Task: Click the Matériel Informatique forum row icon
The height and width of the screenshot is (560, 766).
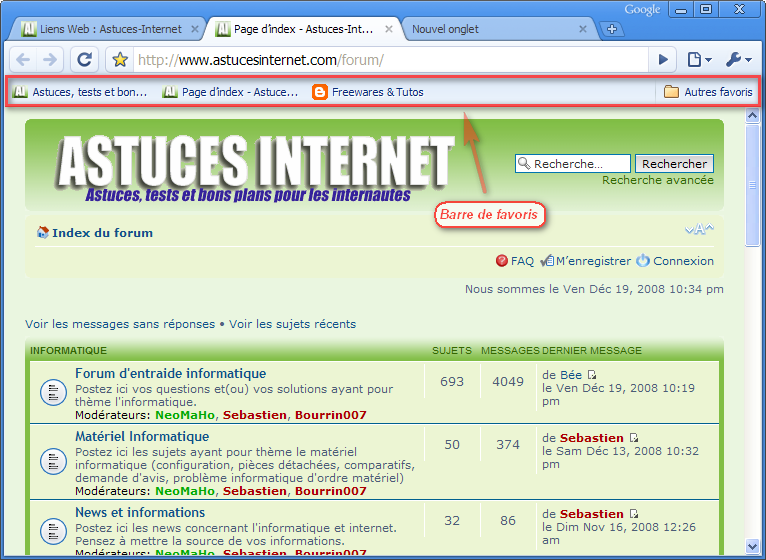Action: click(x=53, y=461)
